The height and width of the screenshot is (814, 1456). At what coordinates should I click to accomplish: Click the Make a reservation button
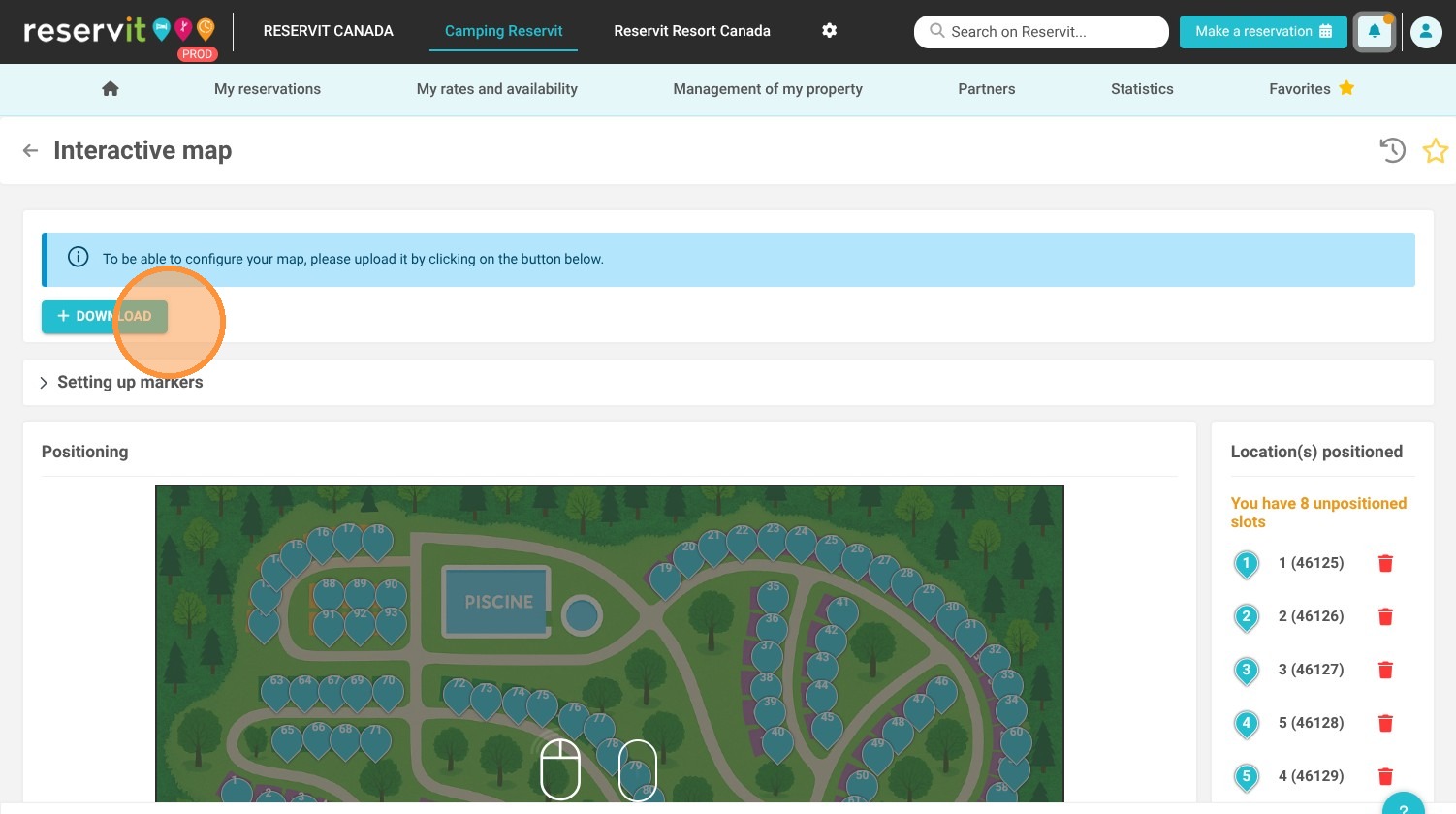pyautogui.click(x=1263, y=32)
